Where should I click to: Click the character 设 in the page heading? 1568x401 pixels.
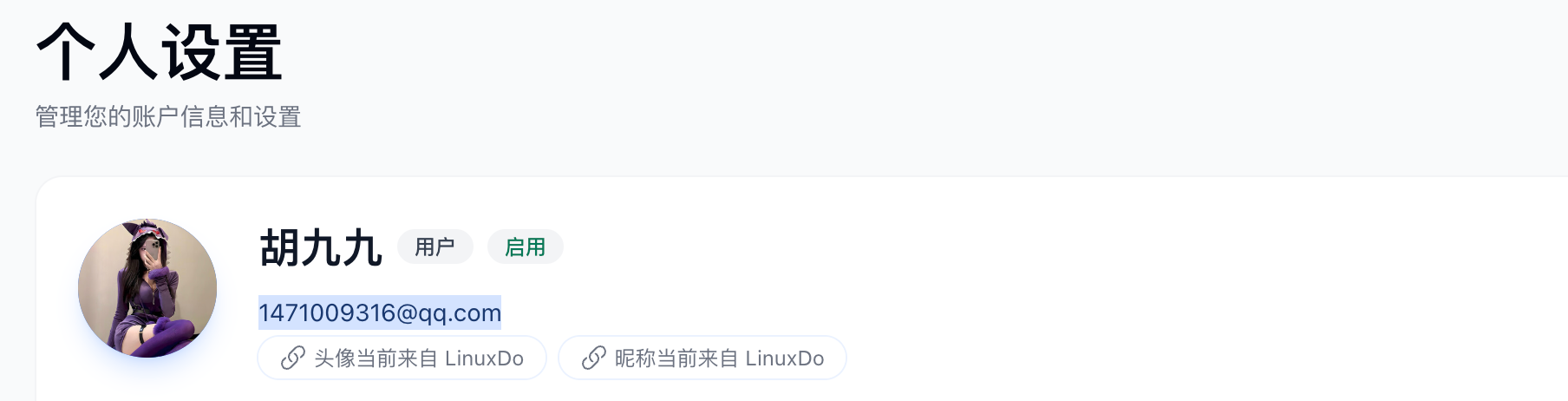coord(191,52)
